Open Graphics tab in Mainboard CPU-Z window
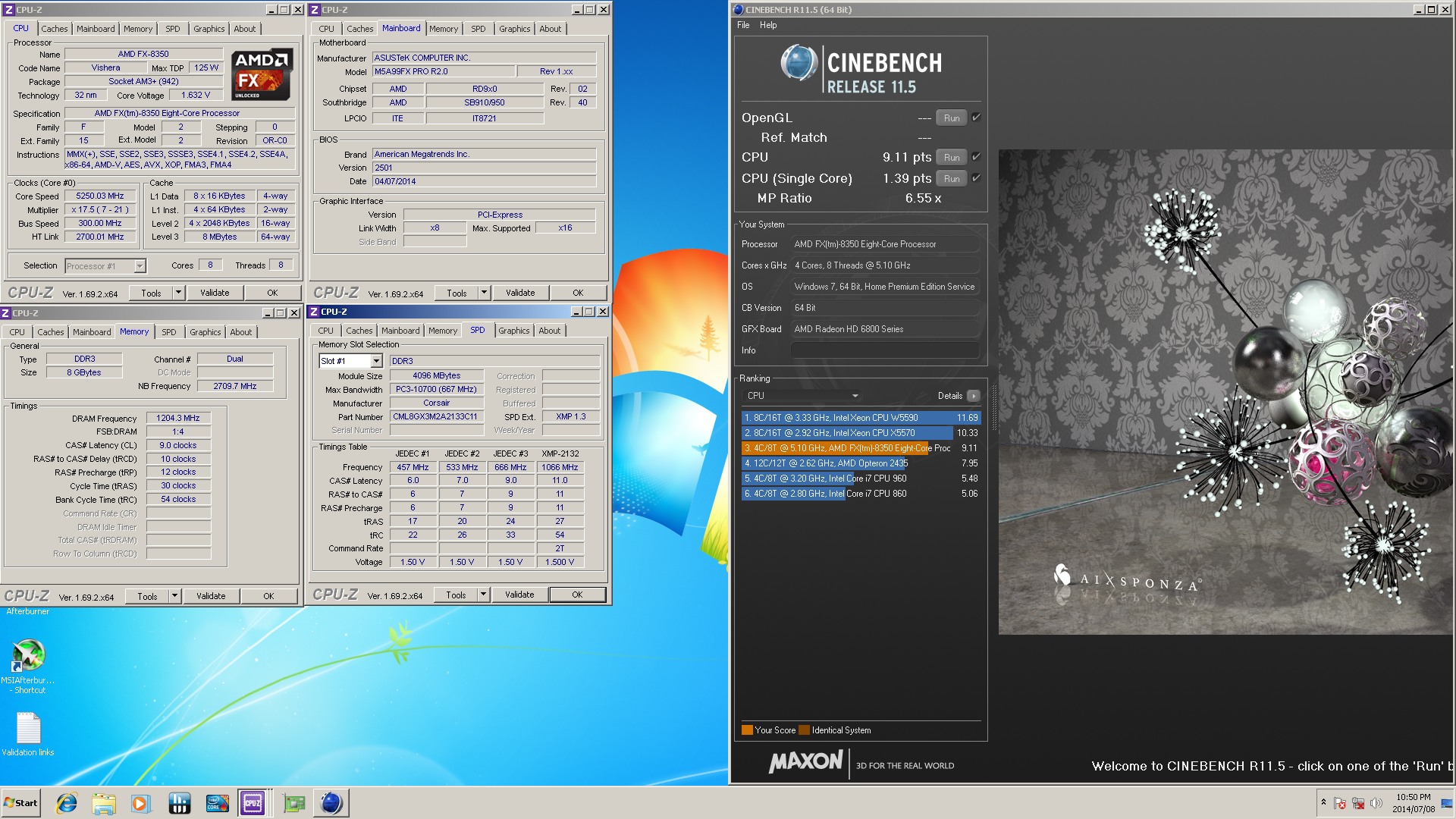 [x=514, y=29]
